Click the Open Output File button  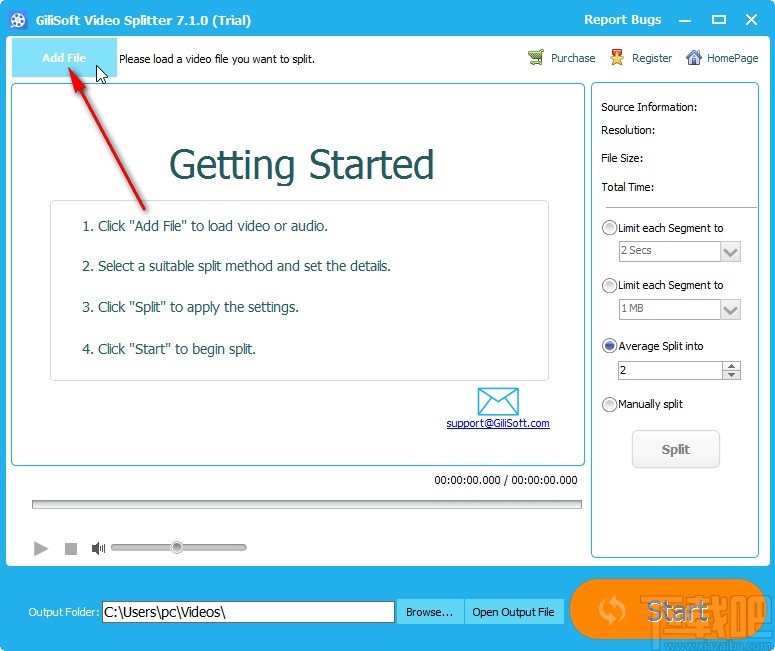click(513, 612)
